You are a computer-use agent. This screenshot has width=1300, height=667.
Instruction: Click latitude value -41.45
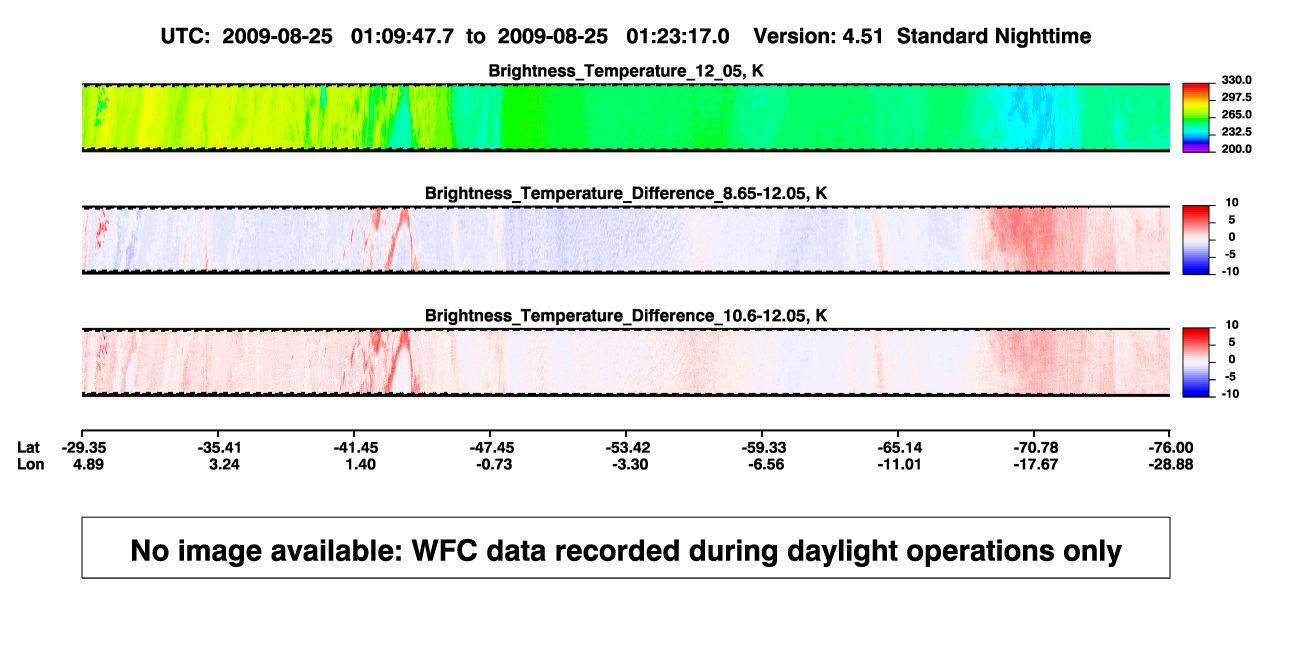tap(355, 447)
